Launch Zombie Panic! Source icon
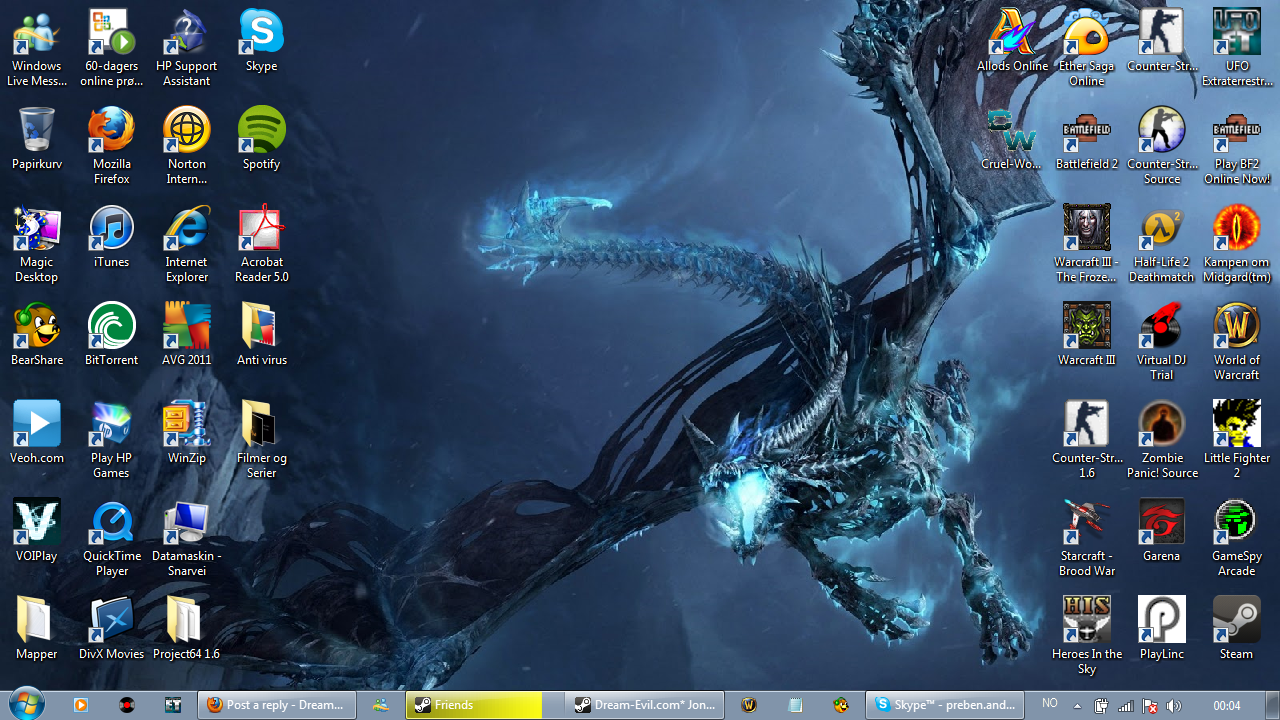Viewport: 1280px width, 720px height. (x=1161, y=425)
